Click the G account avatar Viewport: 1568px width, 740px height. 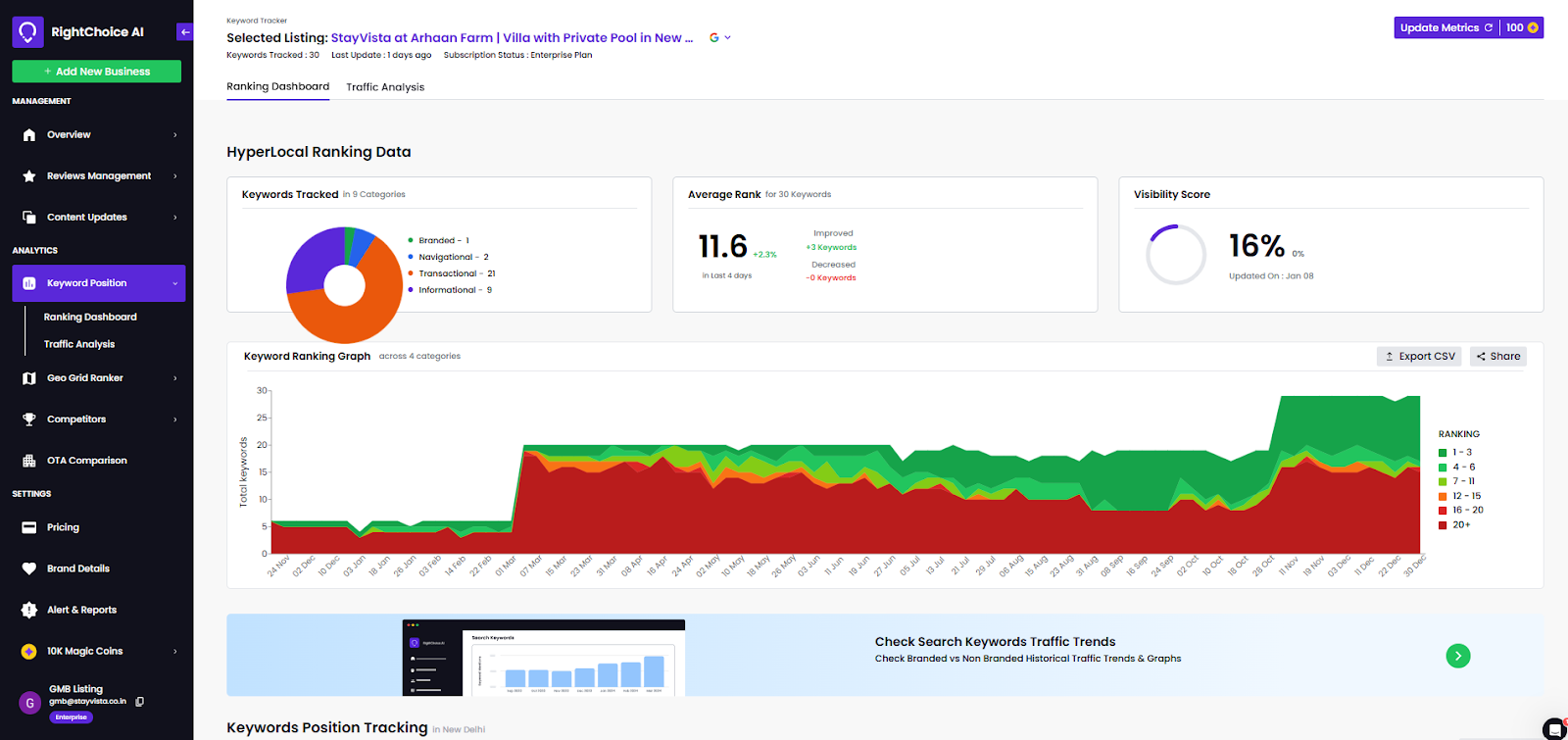[x=29, y=703]
